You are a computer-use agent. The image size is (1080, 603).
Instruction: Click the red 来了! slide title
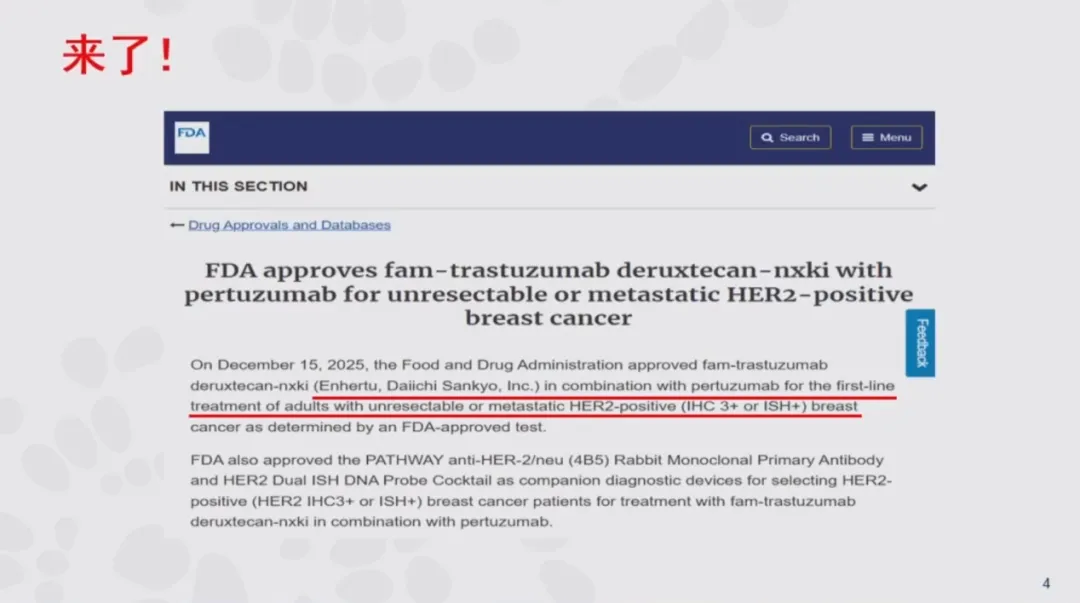(x=118, y=55)
